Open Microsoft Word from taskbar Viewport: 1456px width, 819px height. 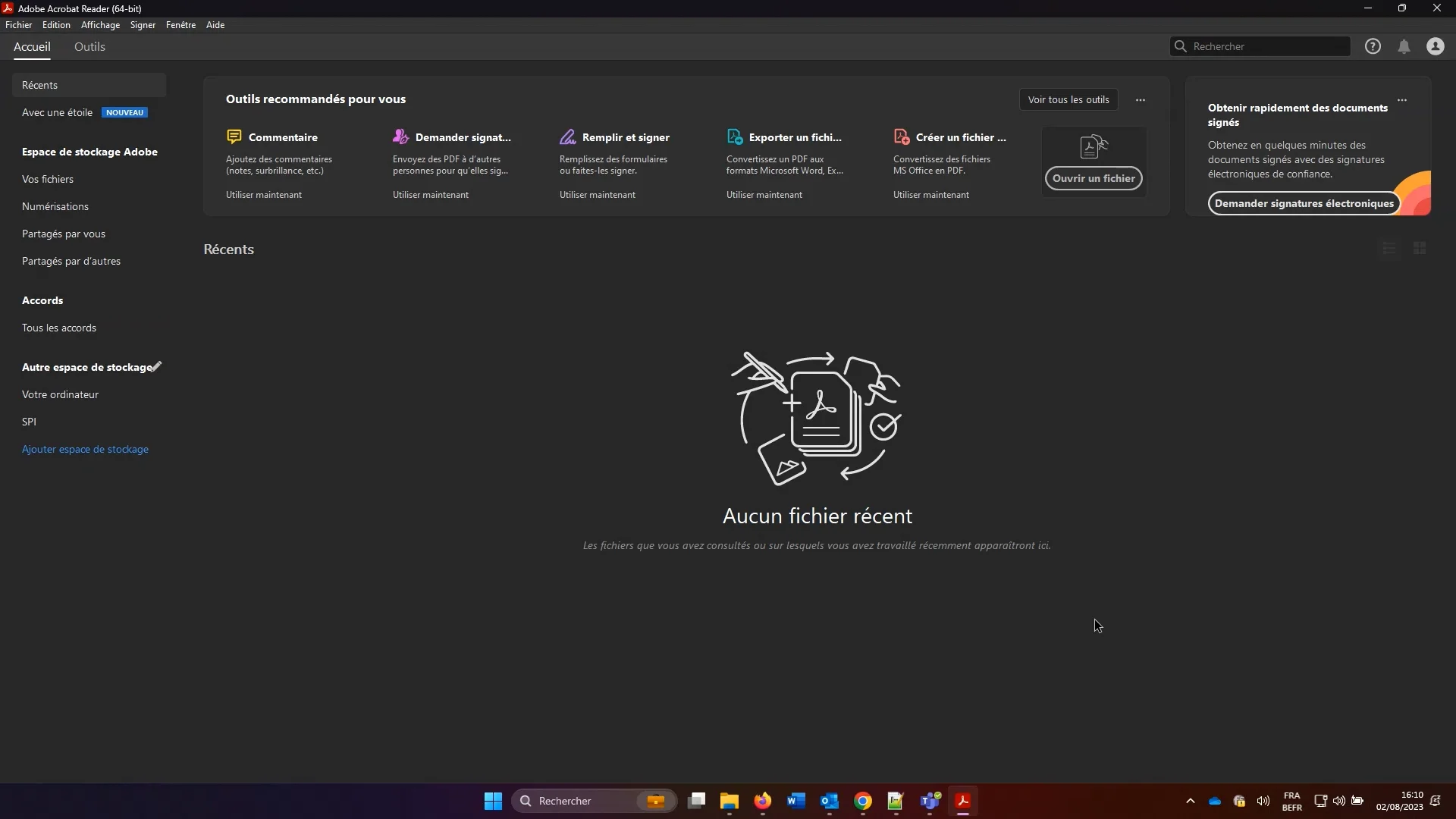[796, 801]
